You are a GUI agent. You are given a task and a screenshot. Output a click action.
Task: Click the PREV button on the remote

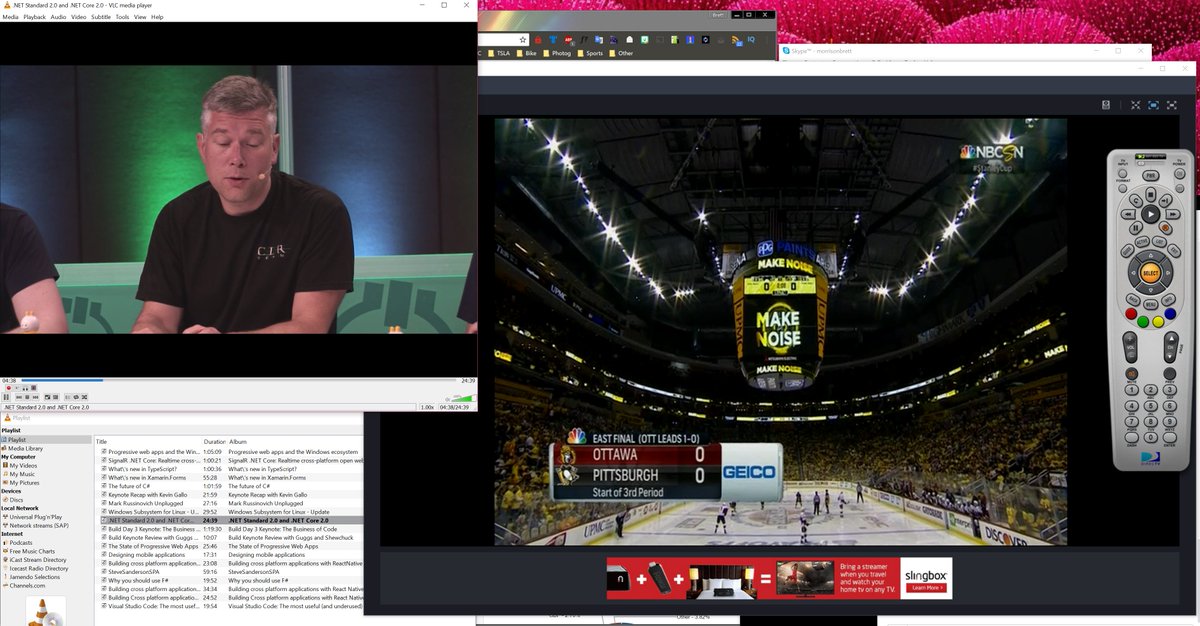(1170, 373)
